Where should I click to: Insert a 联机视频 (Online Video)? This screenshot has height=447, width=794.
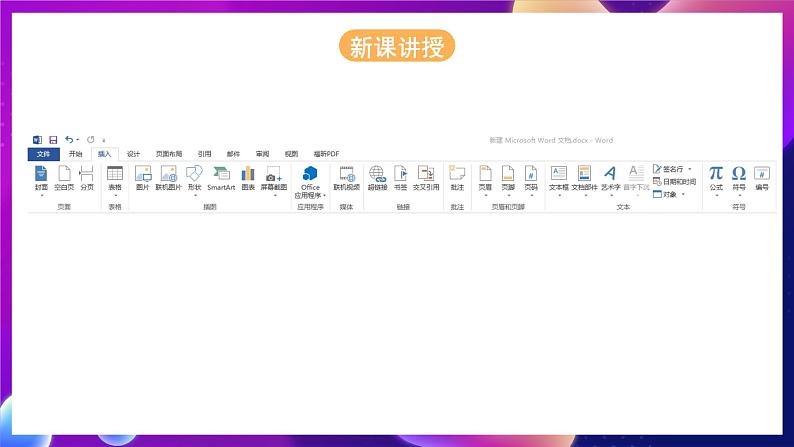point(347,178)
